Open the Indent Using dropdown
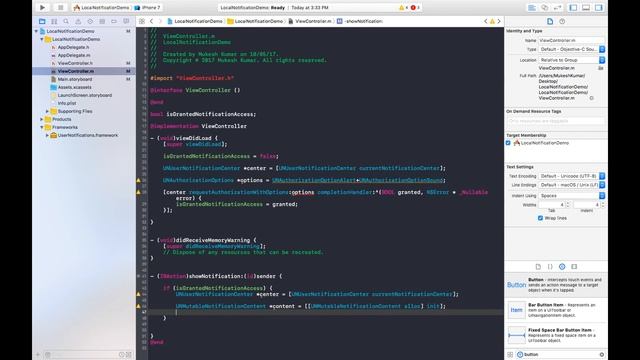640x360 pixels. 571,196
